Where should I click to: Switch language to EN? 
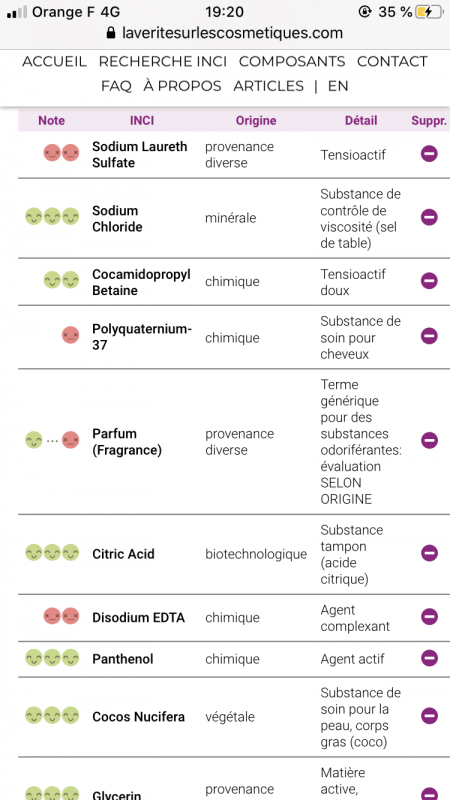click(x=338, y=86)
